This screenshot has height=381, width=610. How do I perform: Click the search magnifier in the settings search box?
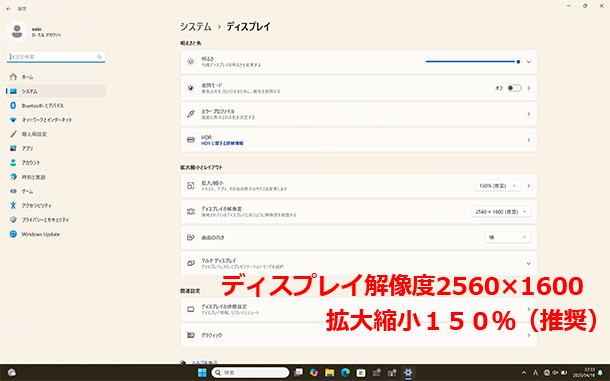[99, 57]
